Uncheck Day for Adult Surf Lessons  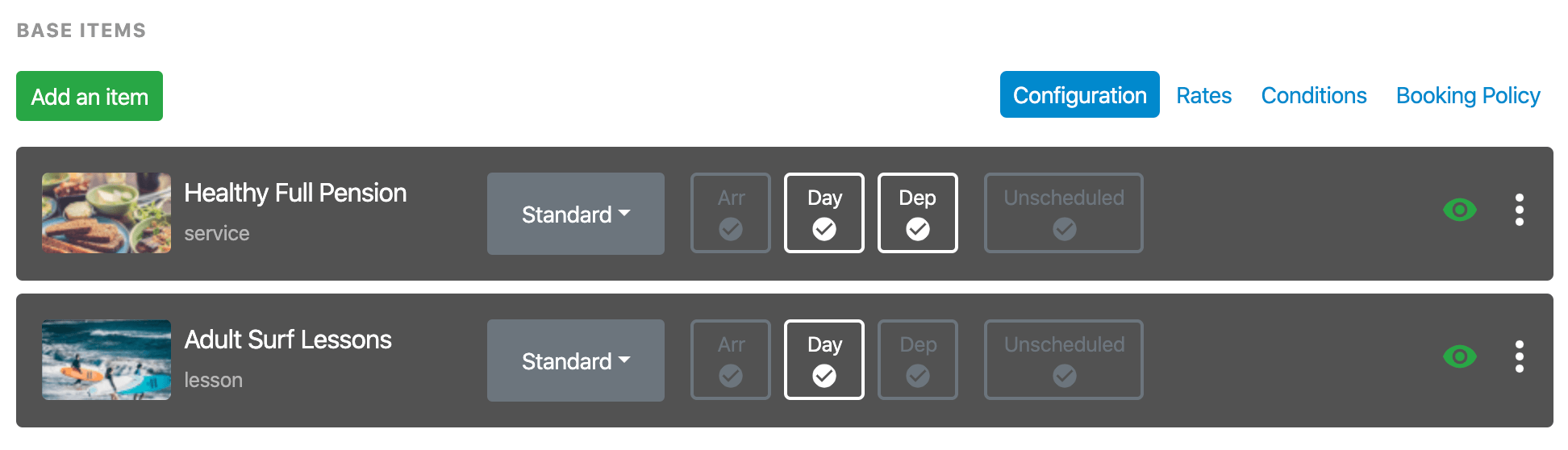[x=824, y=360]
